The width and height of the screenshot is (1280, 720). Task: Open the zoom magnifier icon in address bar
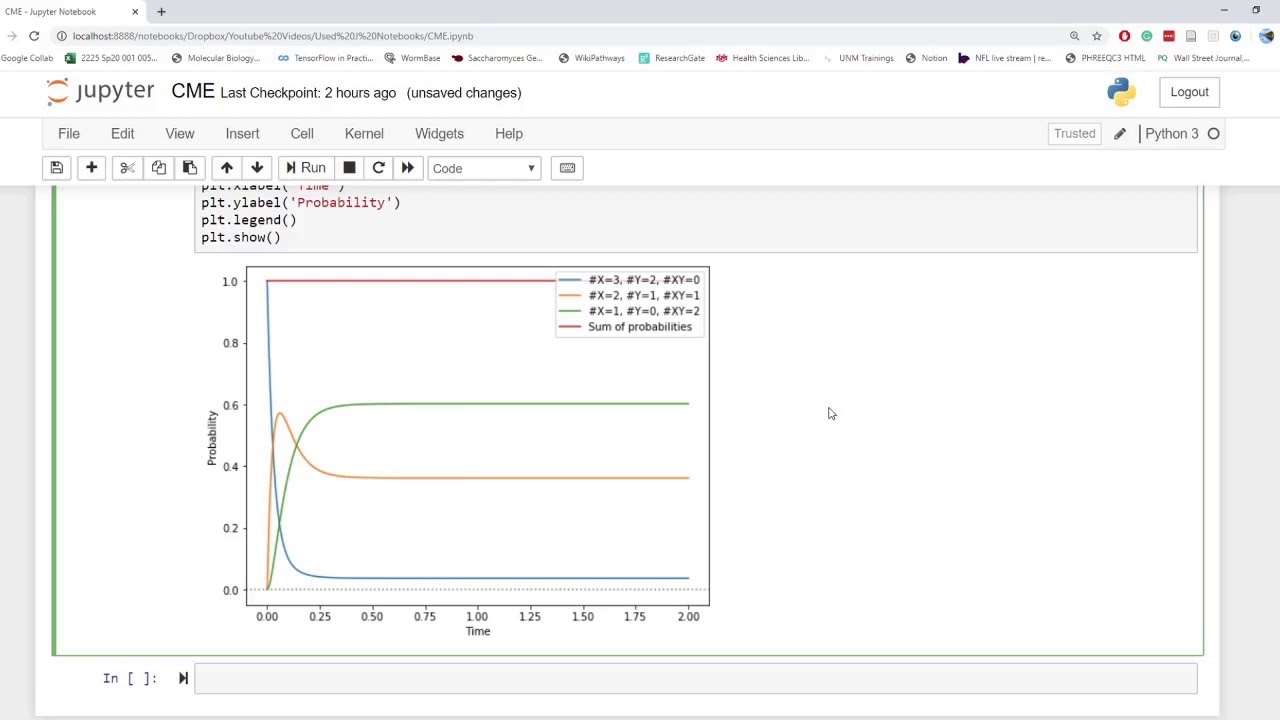1075,36
